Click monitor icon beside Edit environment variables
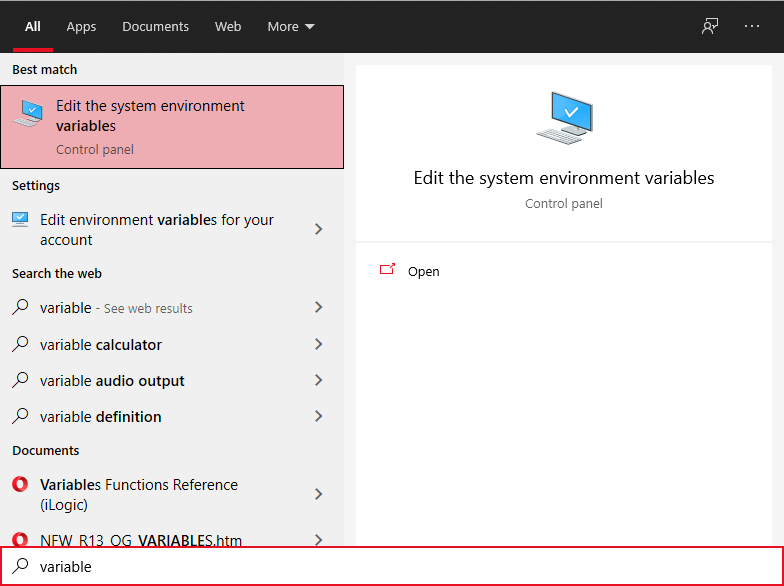784x586 pixels. point(21,220)
